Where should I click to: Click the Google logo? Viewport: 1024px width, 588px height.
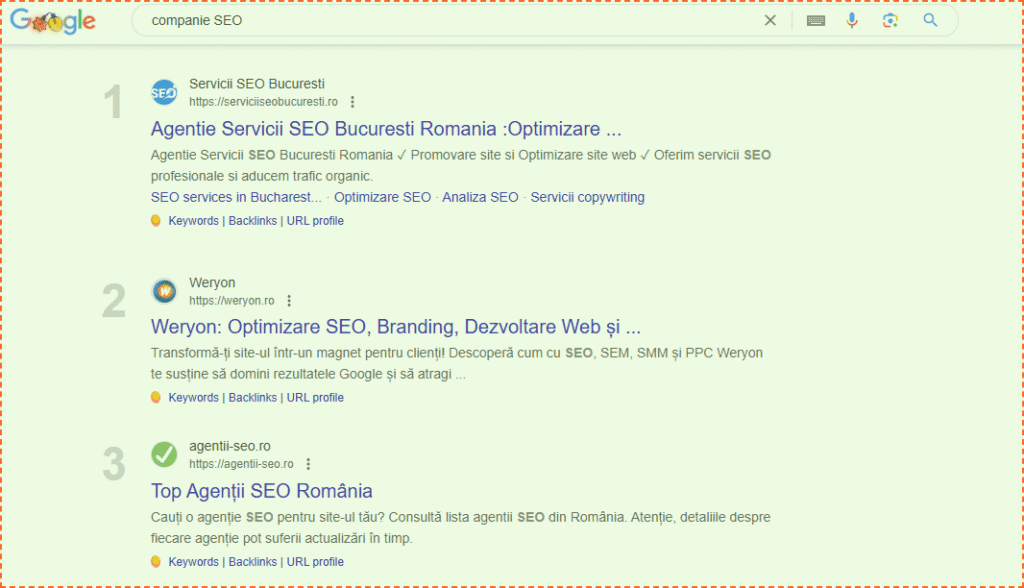pyautogui.click(x=52, y=20)
